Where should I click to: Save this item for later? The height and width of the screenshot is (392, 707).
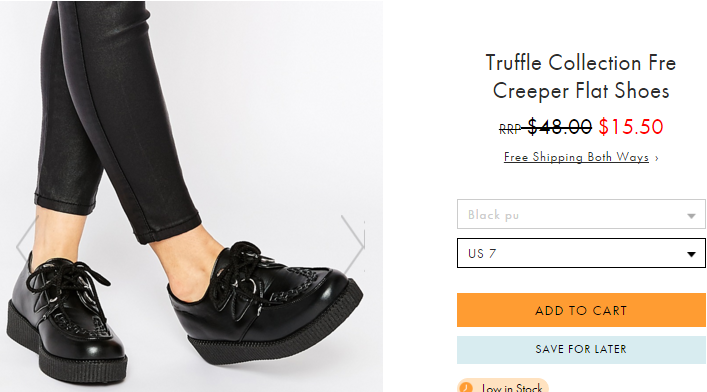pos(581,350)
